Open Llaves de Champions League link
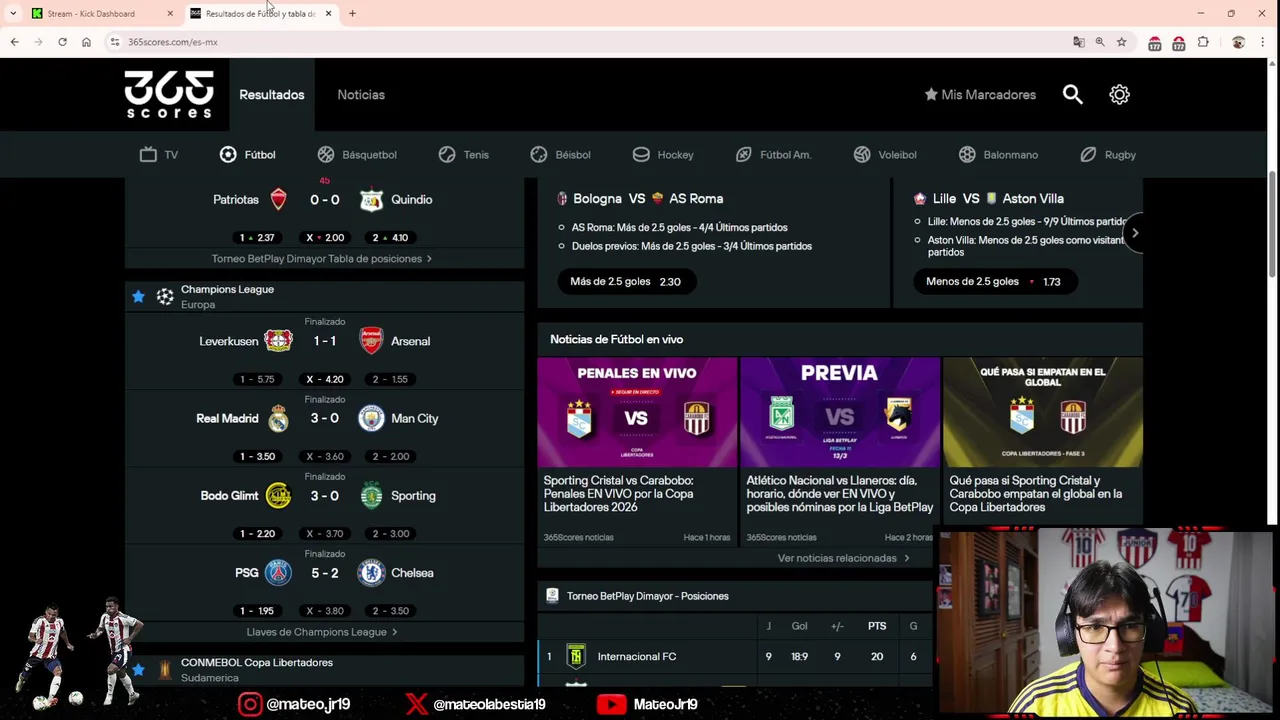 (322, 632)
